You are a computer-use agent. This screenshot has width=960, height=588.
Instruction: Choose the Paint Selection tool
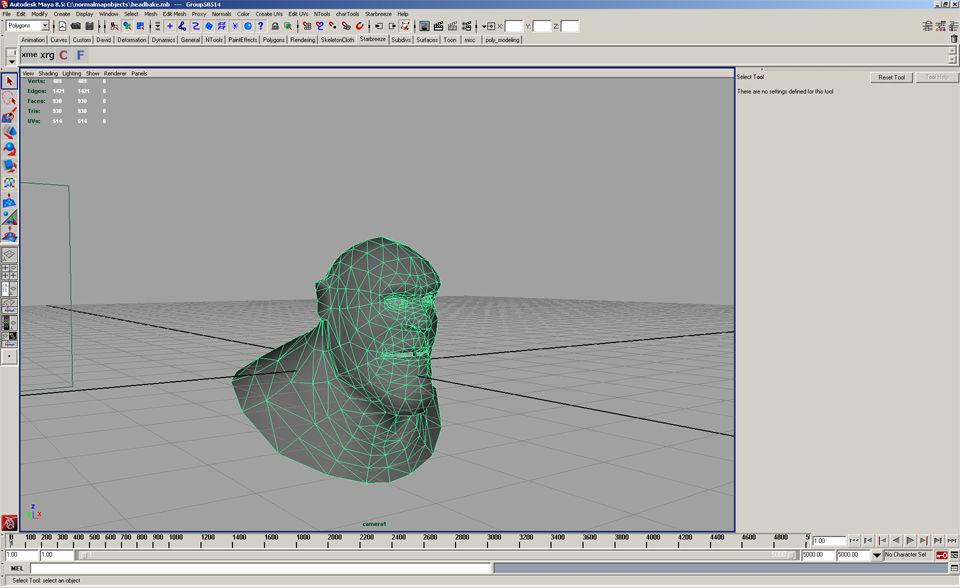point(9,115)
